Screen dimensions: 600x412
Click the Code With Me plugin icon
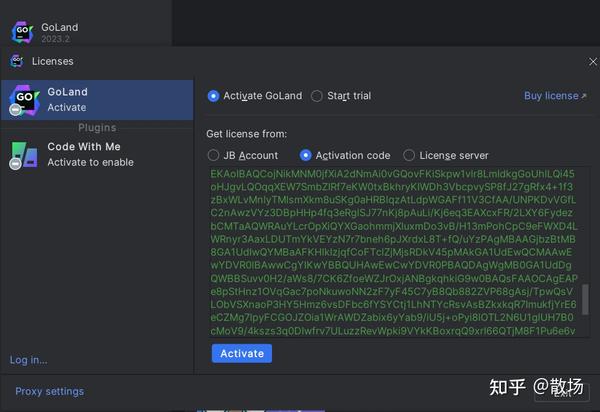23,154
